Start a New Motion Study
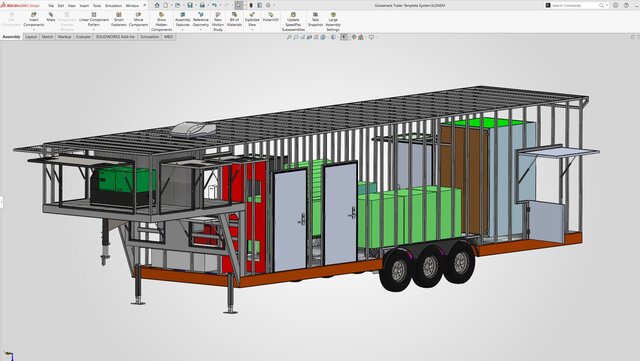Image resolution: width=640 pixels, height=361 pixels. click(x=218, y=22)
